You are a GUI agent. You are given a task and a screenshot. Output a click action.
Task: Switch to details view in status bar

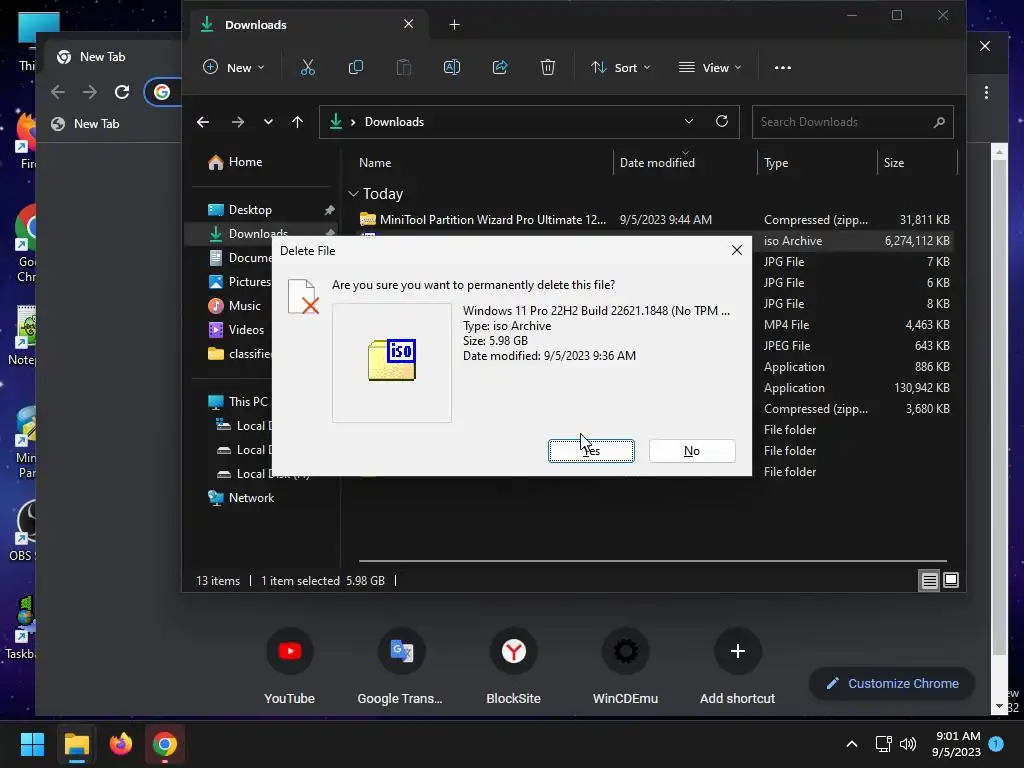(x=929, y=580)
